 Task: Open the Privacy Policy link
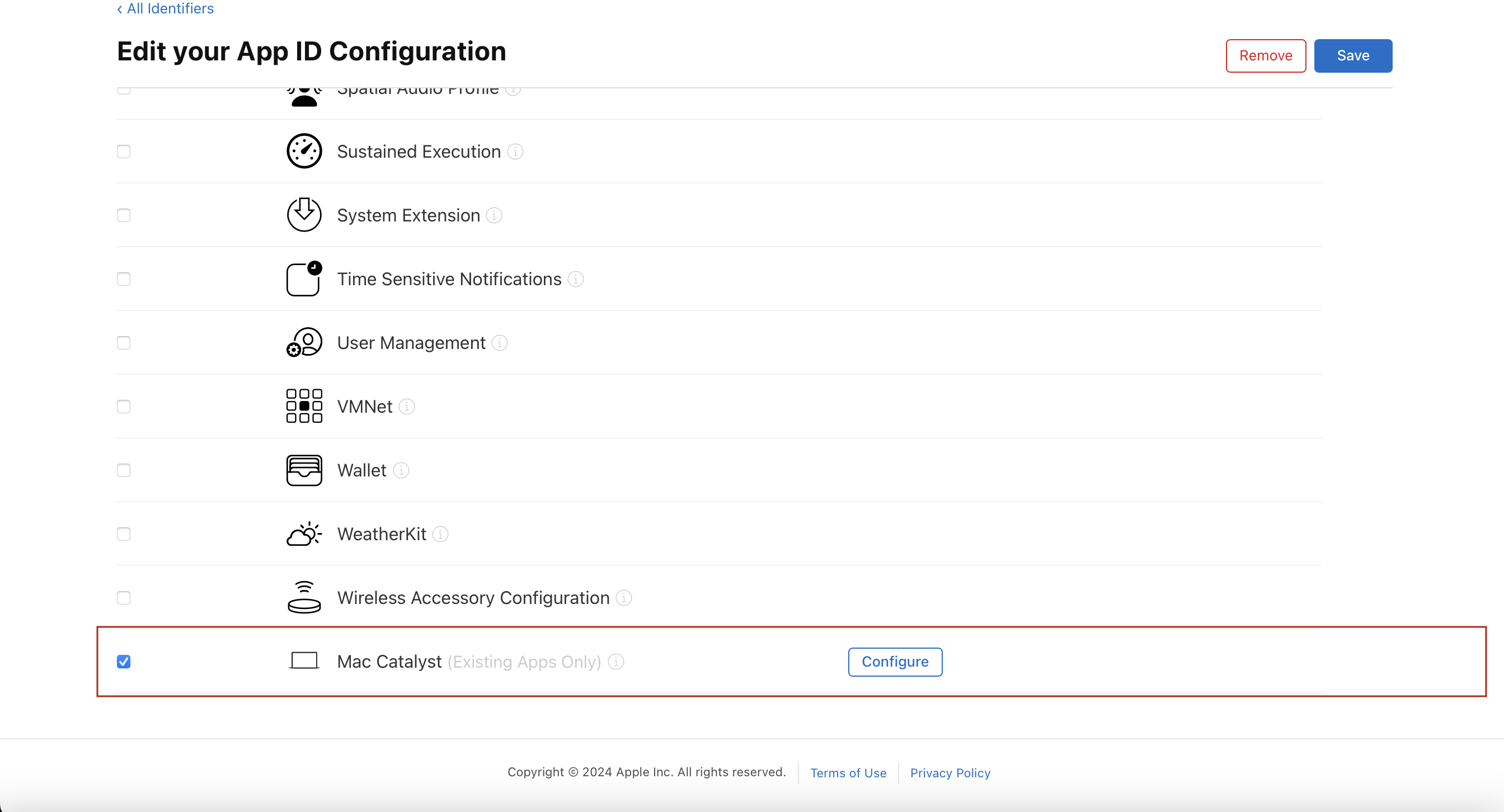click(950, 773)
